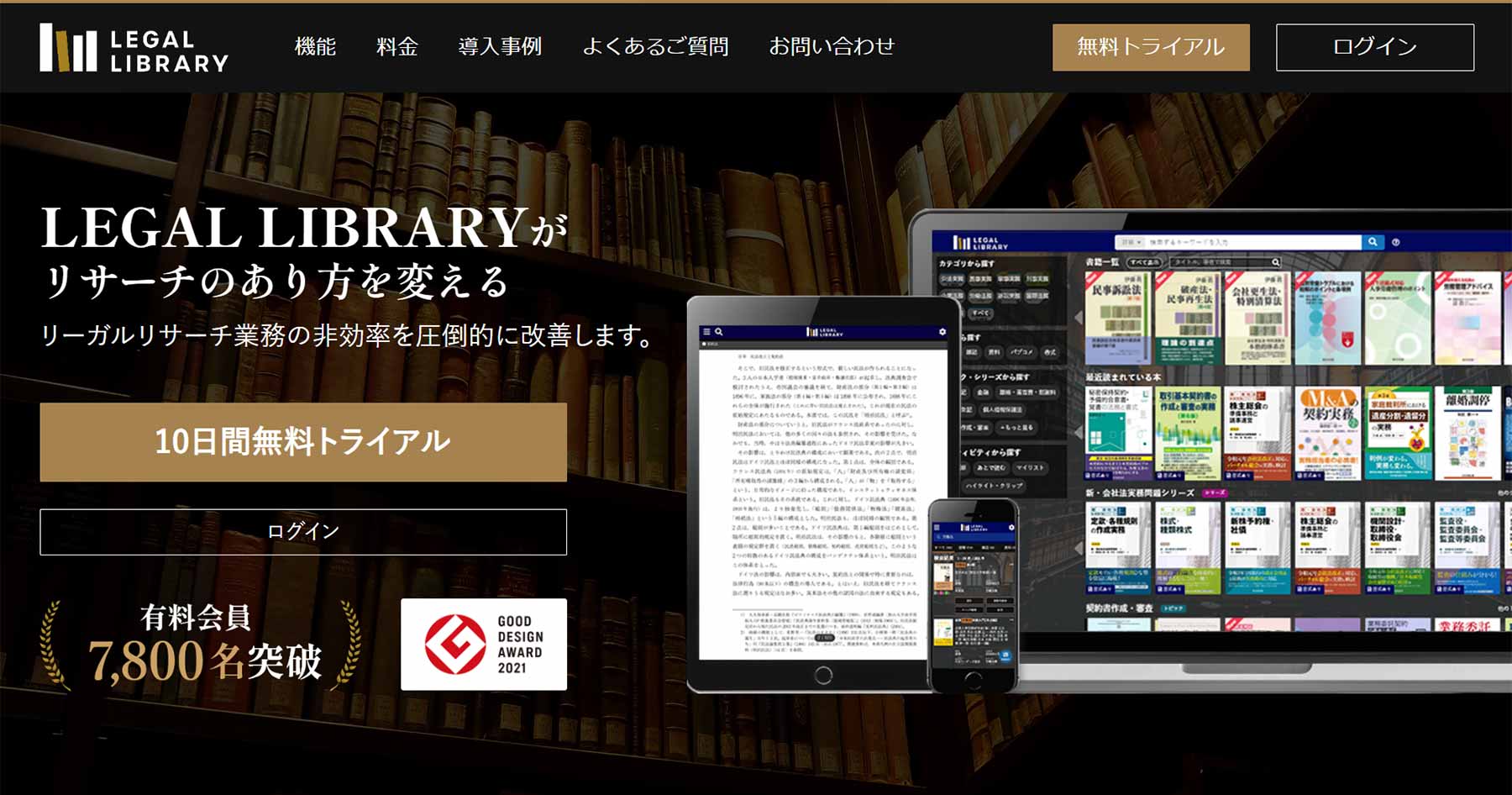Click the header 無料トライアル button

point(1151,47)
